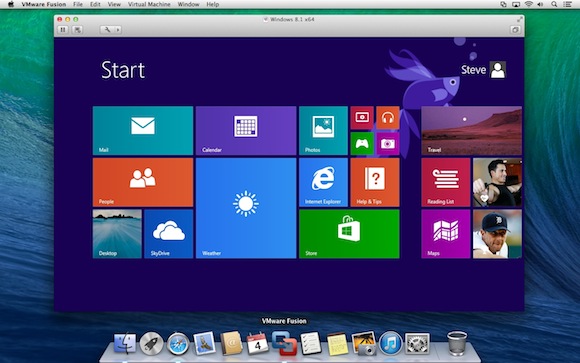580x363 pixels.
Task: Click the Wi-Fi status icon
Action: click(x=529, y=4)
